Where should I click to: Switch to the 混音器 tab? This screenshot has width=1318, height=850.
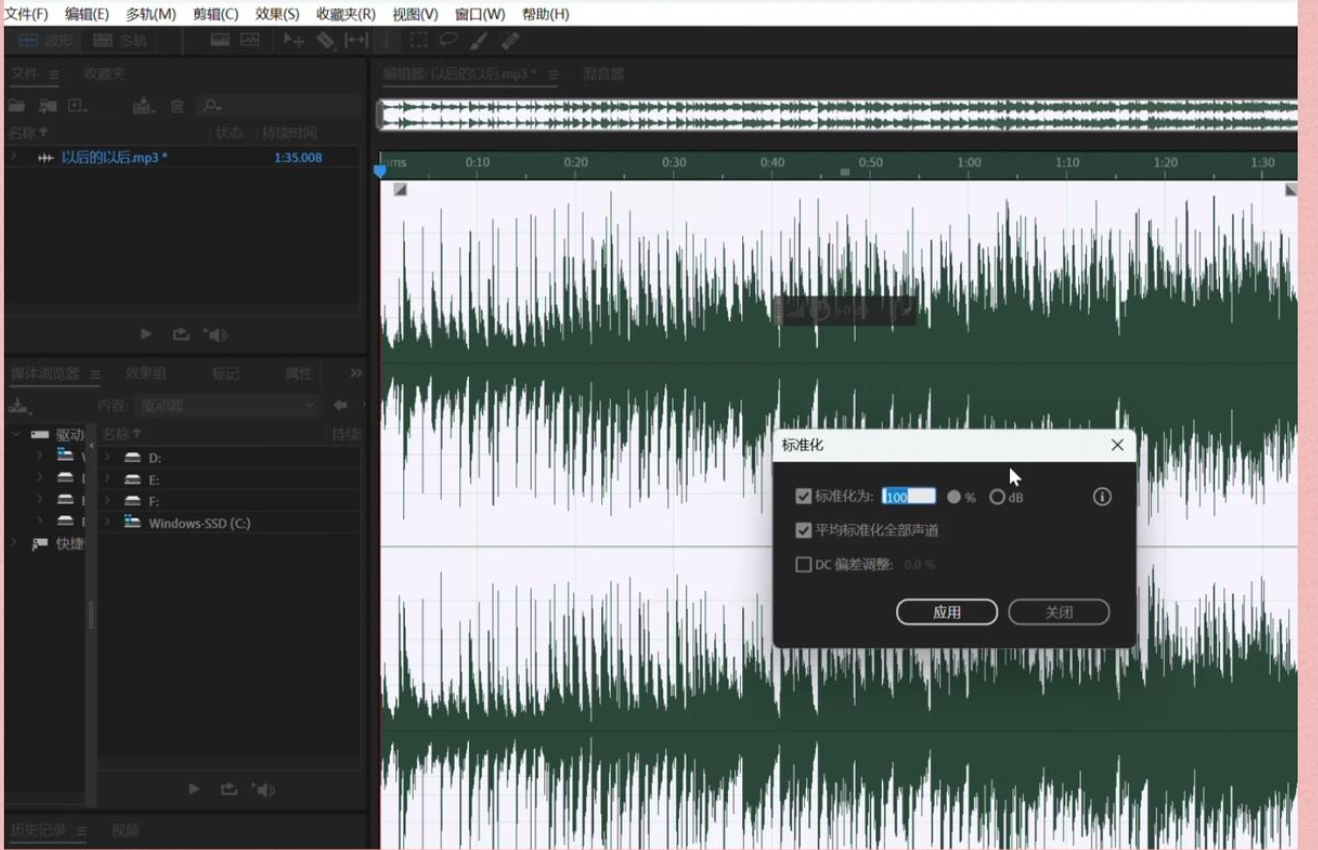click(x=603, y=74)
